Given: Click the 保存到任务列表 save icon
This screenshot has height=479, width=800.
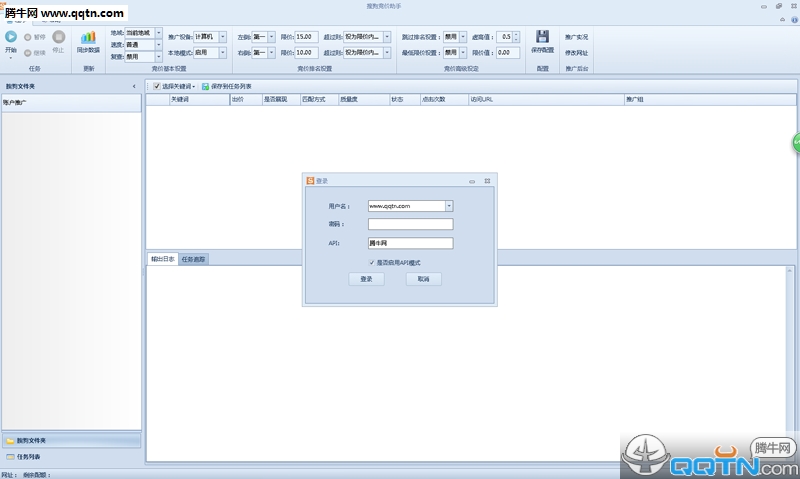Looking at the screenshot, I should [205, 87].
